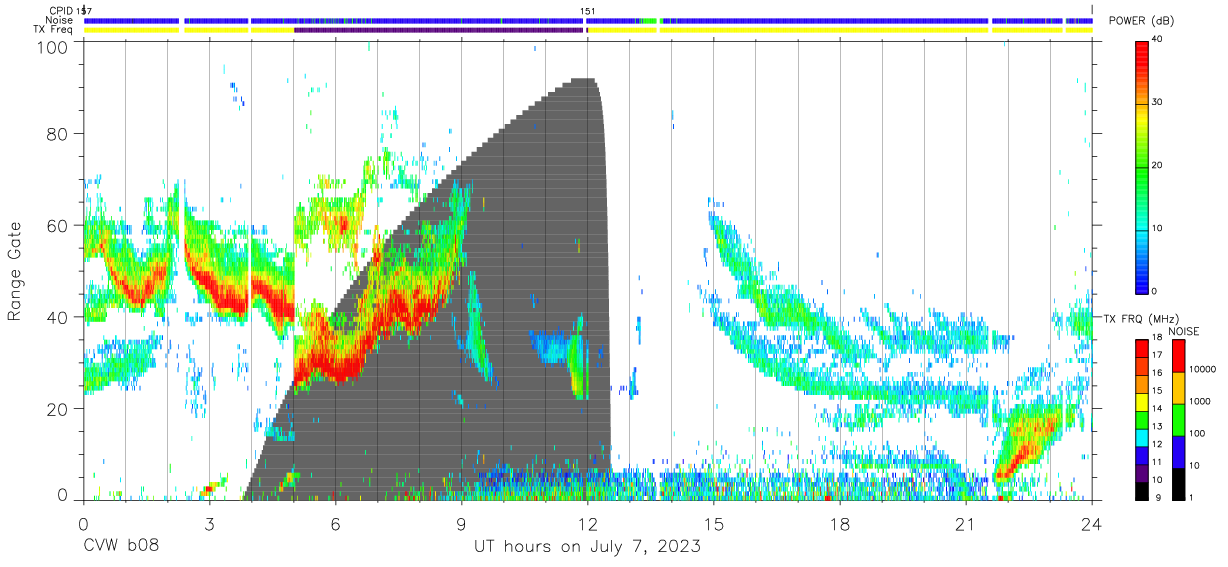Select the 16 label on TX FRQ legend

[x=1155, y=374]
